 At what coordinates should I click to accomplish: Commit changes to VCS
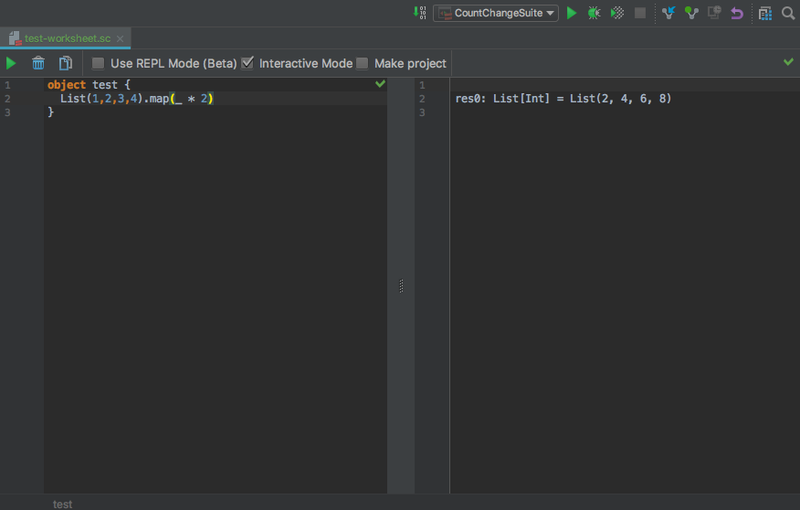pos(691,13)
